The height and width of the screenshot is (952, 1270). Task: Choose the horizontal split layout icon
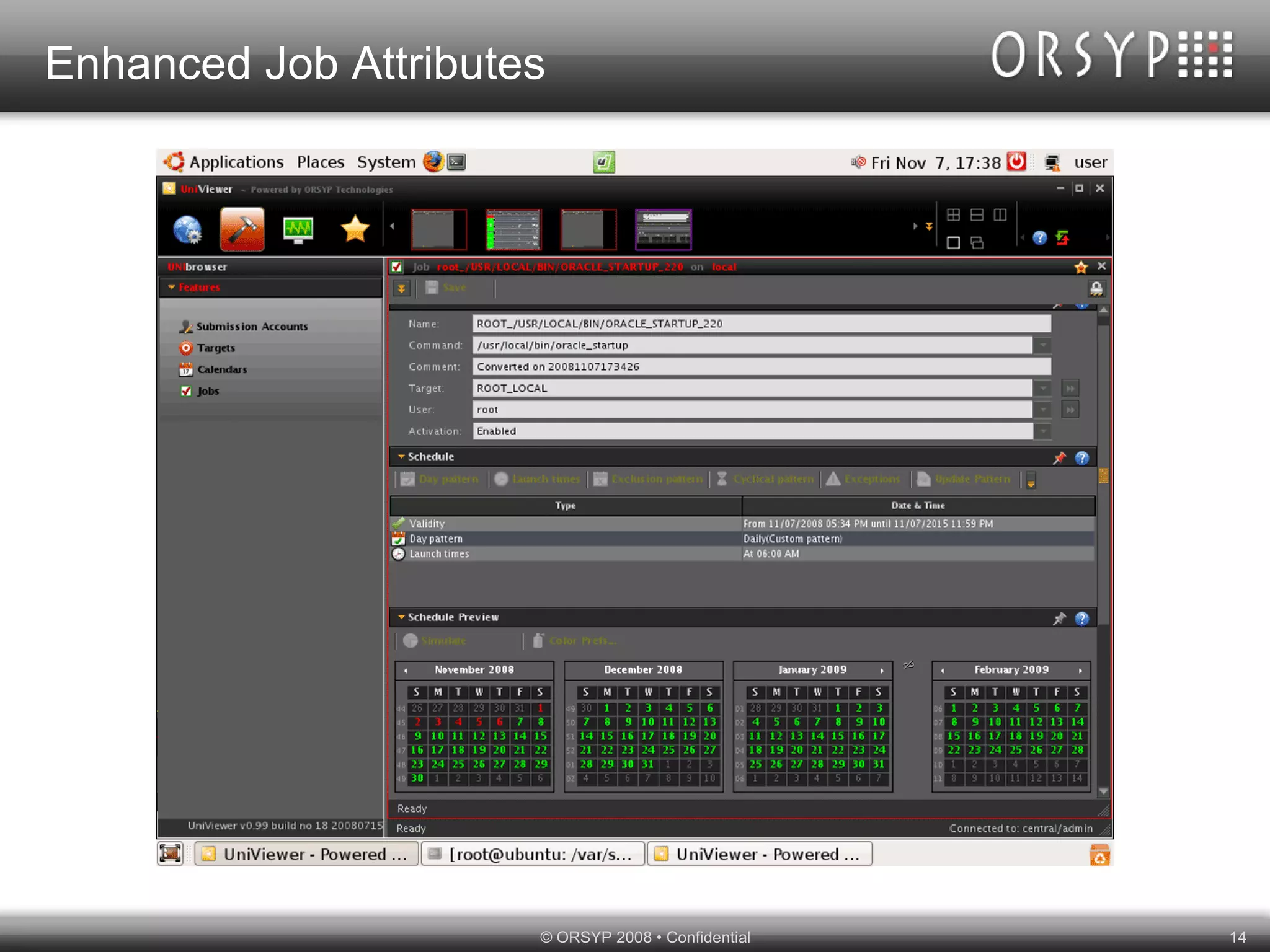click(x=977, y=215)
